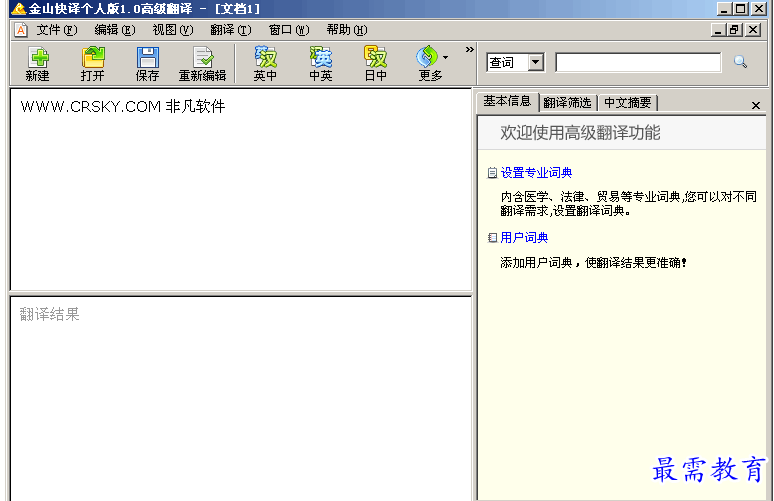
Task: Open the 翻译(T) menu
Action: (x=231, y=30)
